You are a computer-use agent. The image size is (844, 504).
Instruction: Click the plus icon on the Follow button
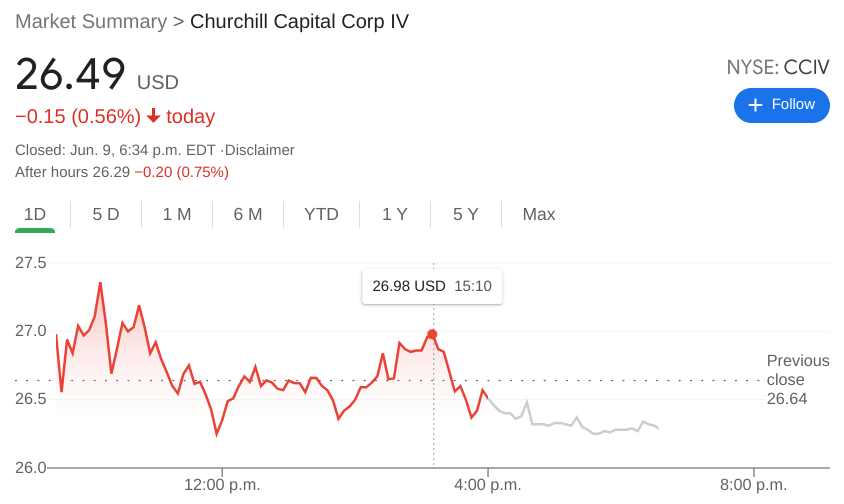pyautogui.click(x=755, y=105)
